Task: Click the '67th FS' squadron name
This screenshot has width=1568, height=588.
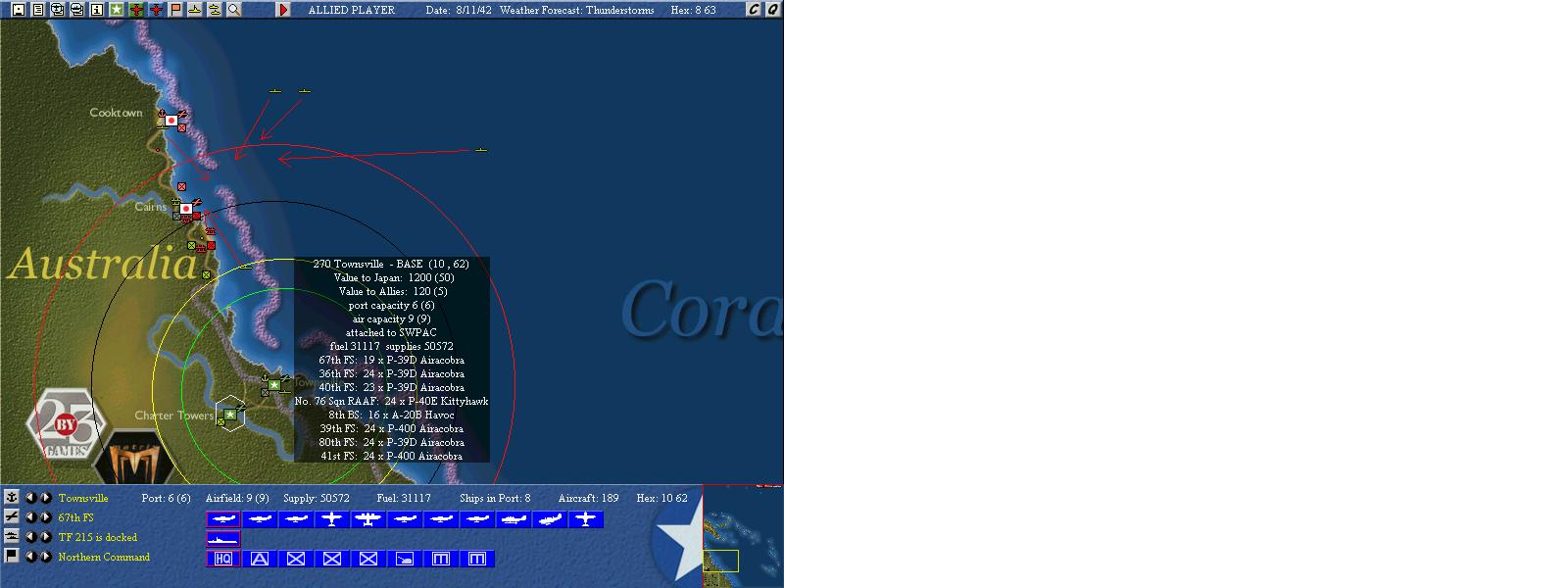Action: tap(76, 517)
